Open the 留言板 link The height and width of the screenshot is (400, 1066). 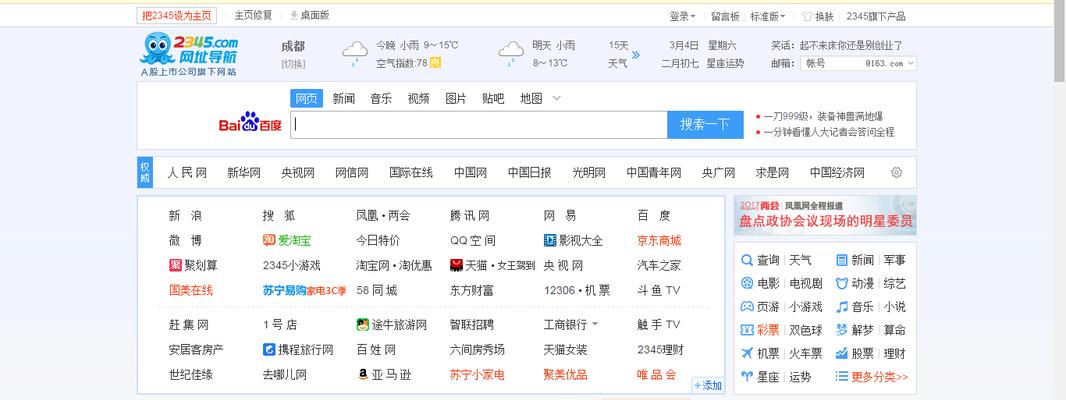click(x=725, y=16)
